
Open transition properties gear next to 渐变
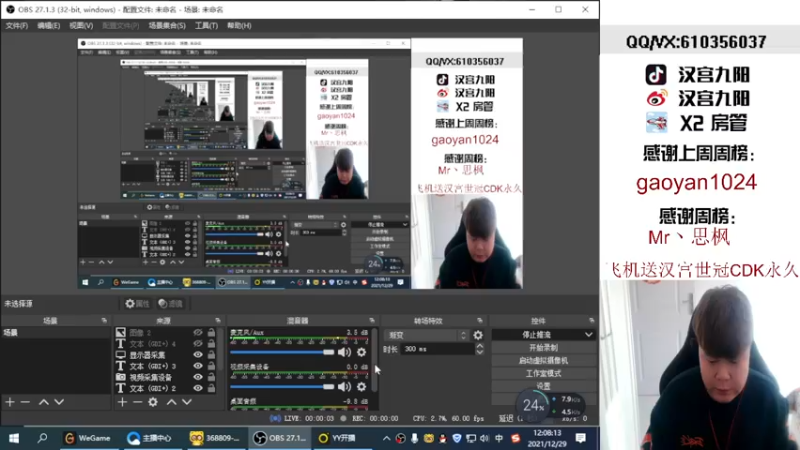click(x=478, y=335)
